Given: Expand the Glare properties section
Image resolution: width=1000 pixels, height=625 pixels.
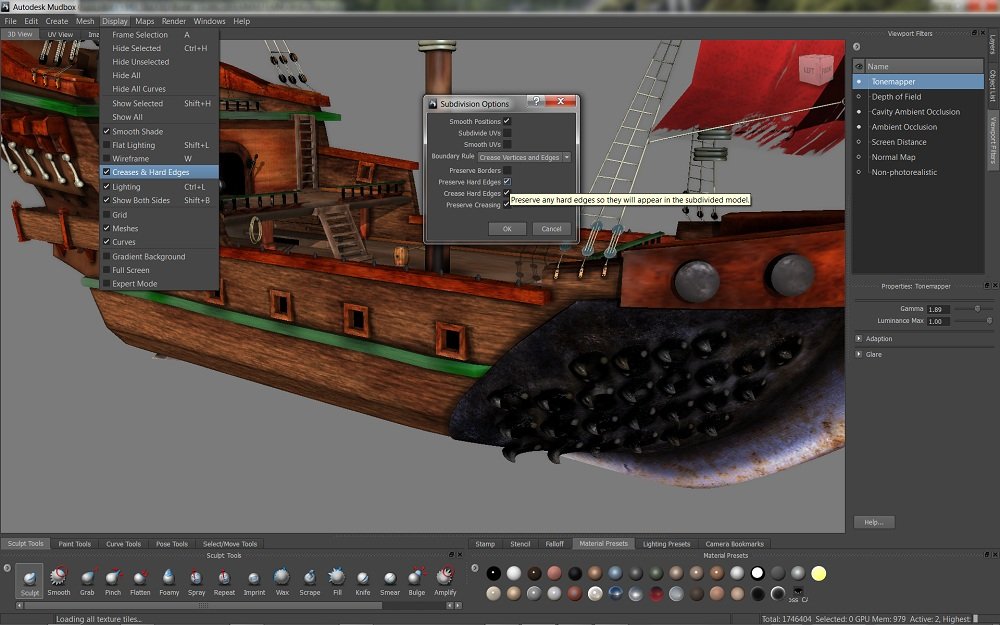Looking at the screenshot, I should click(x=862, y=354).
